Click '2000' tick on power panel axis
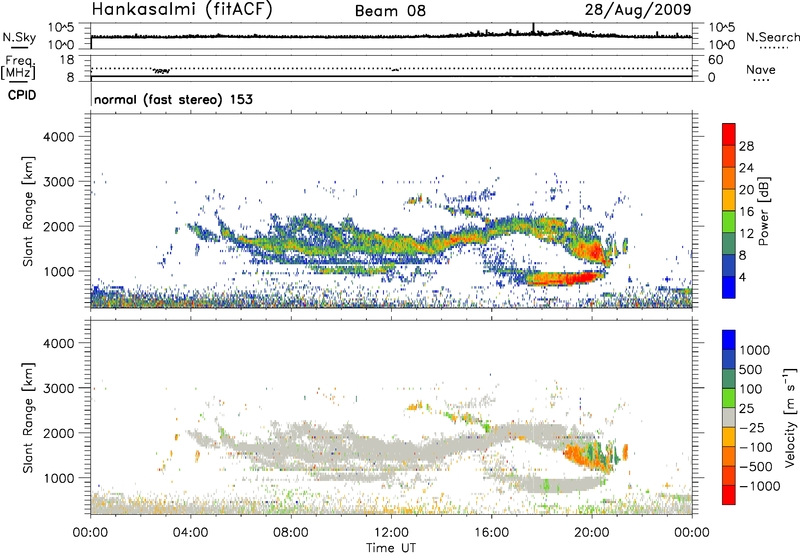This screenshot has height=554, width=800. (x=59, y=226)
